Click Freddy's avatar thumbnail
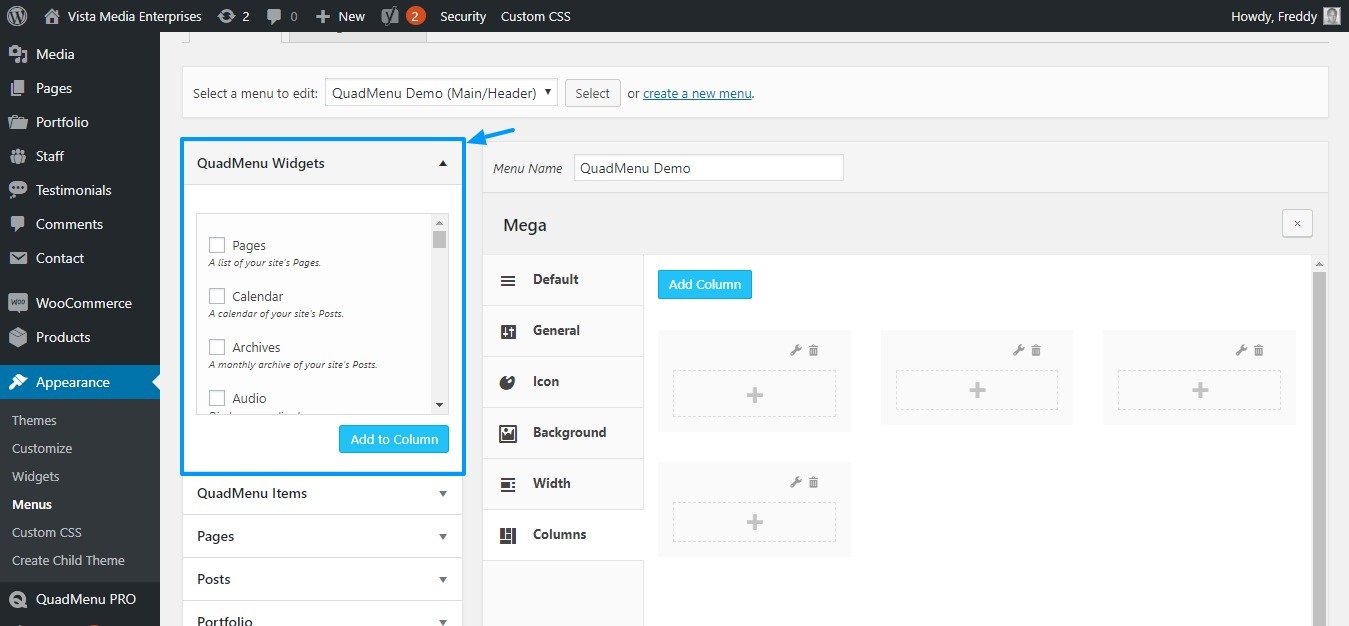The width and height of the screenshot is (1349, 626). [x=1331, y=16]
